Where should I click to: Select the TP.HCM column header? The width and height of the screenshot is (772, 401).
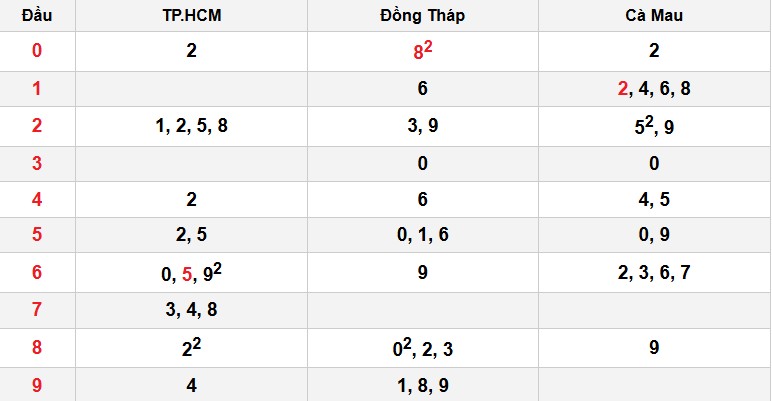(x=191, y=16)
